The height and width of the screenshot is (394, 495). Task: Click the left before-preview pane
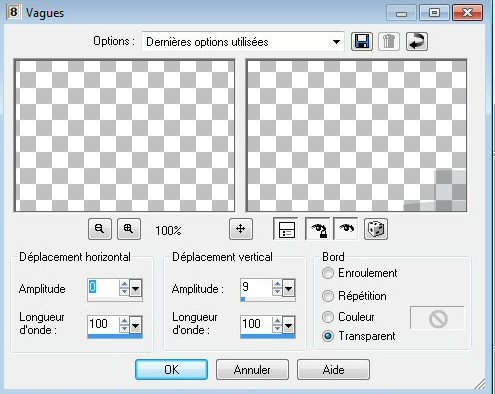(124, 136)
